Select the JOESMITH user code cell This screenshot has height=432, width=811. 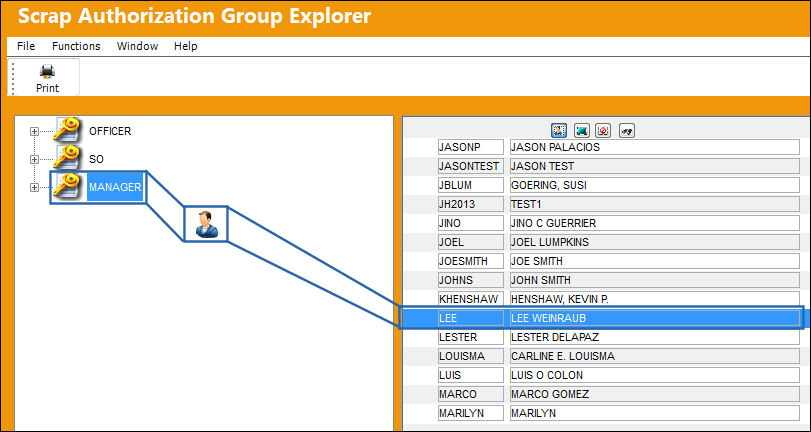pyautogui.click(x=471, y=261)
